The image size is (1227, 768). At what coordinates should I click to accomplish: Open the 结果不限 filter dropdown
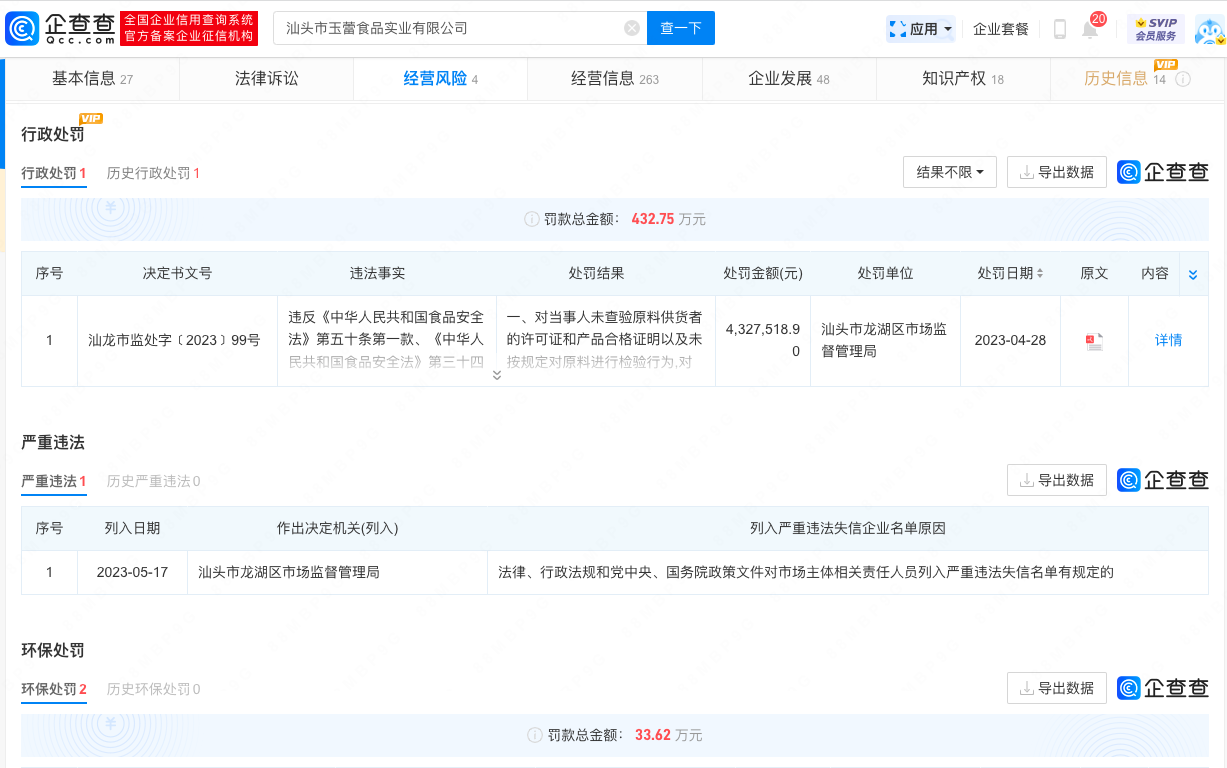(950, 172)
